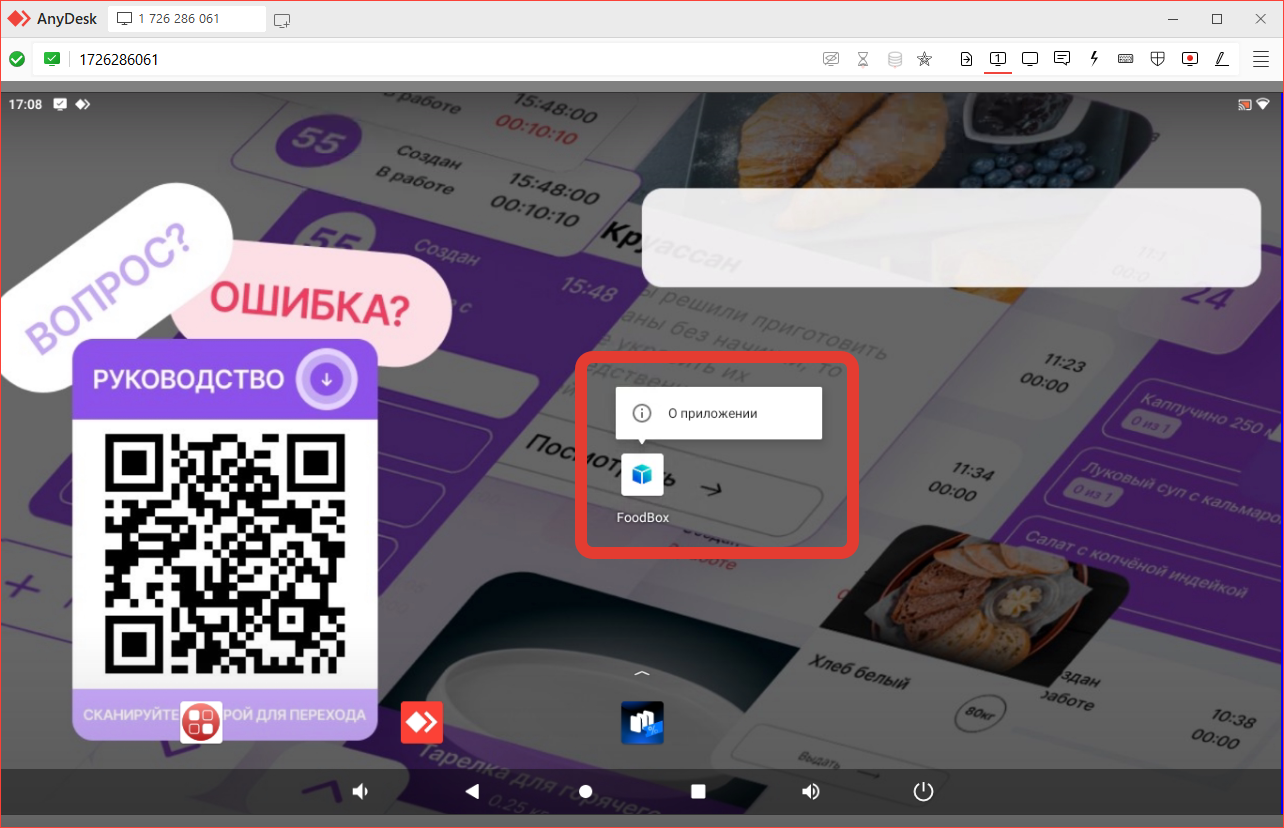The width and height of the screenshot is (1284, 828).
Task: Click the new session tab button
Action: 282,20
